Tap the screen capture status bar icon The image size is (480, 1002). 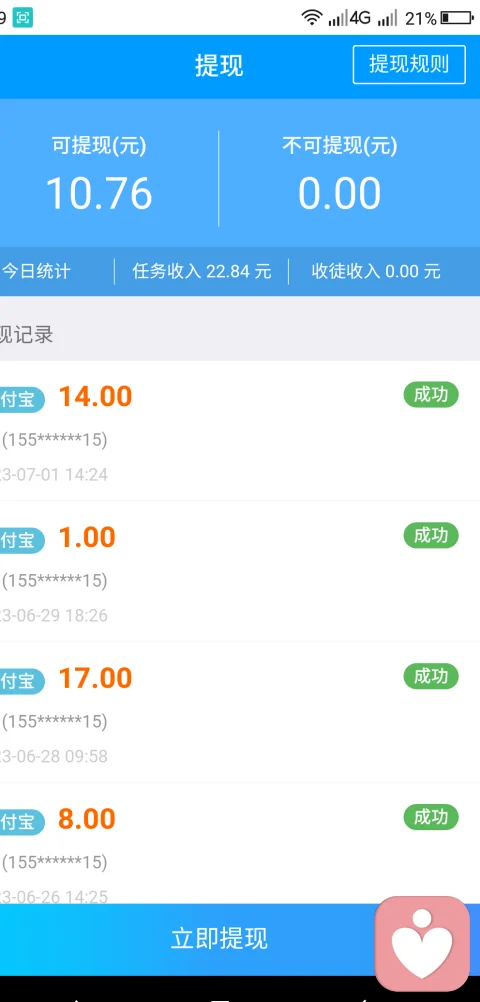pos(23,18)
